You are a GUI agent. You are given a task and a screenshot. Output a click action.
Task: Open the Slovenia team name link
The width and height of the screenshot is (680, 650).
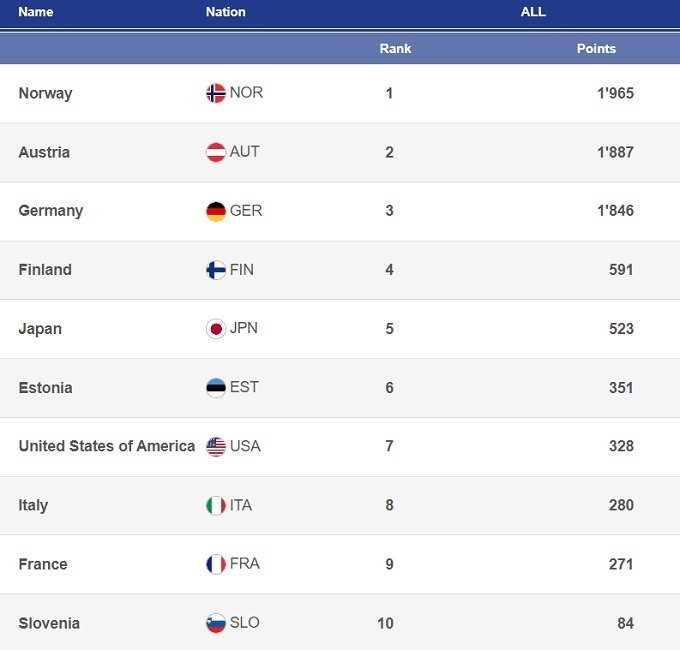tap(49, 623)
